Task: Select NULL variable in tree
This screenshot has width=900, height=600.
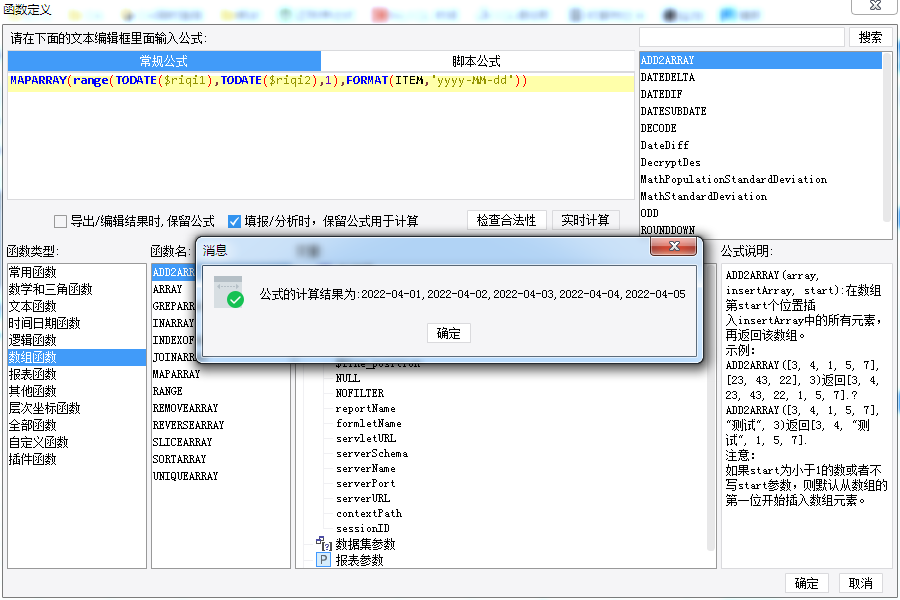Action: [x=348, y=378]
